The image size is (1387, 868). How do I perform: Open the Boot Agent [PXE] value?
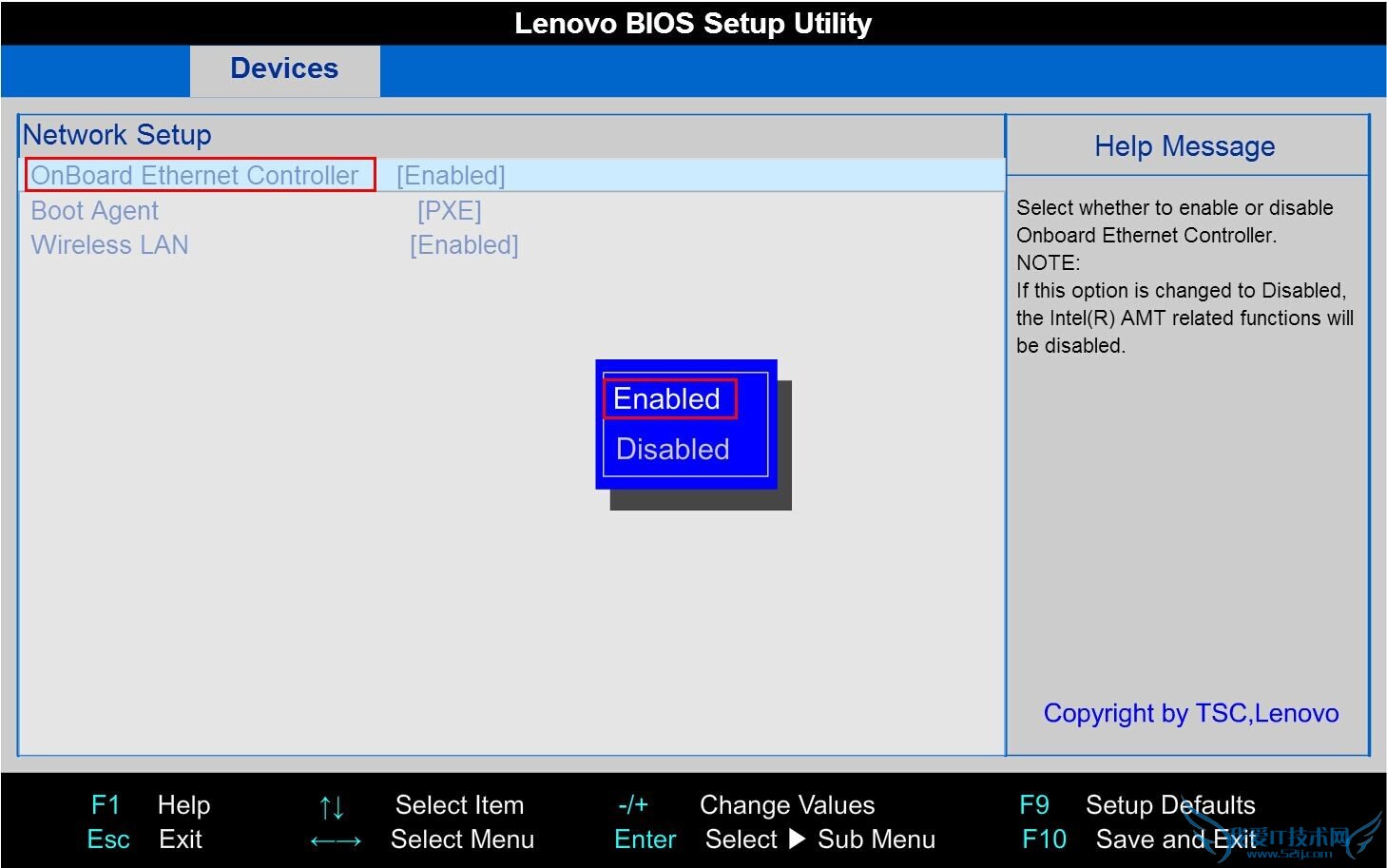point(450,211)
